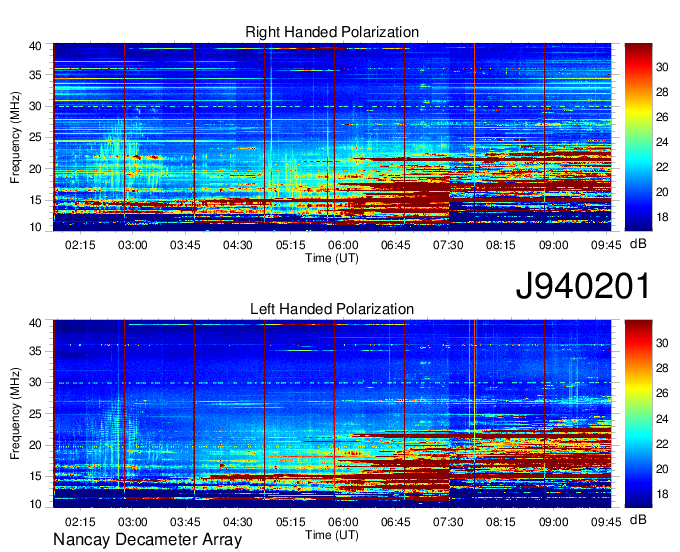Click the 03:45 time tick on Left Handed plot
The height and width of the screenshot is (552, 680).
(x=185, y=522)
